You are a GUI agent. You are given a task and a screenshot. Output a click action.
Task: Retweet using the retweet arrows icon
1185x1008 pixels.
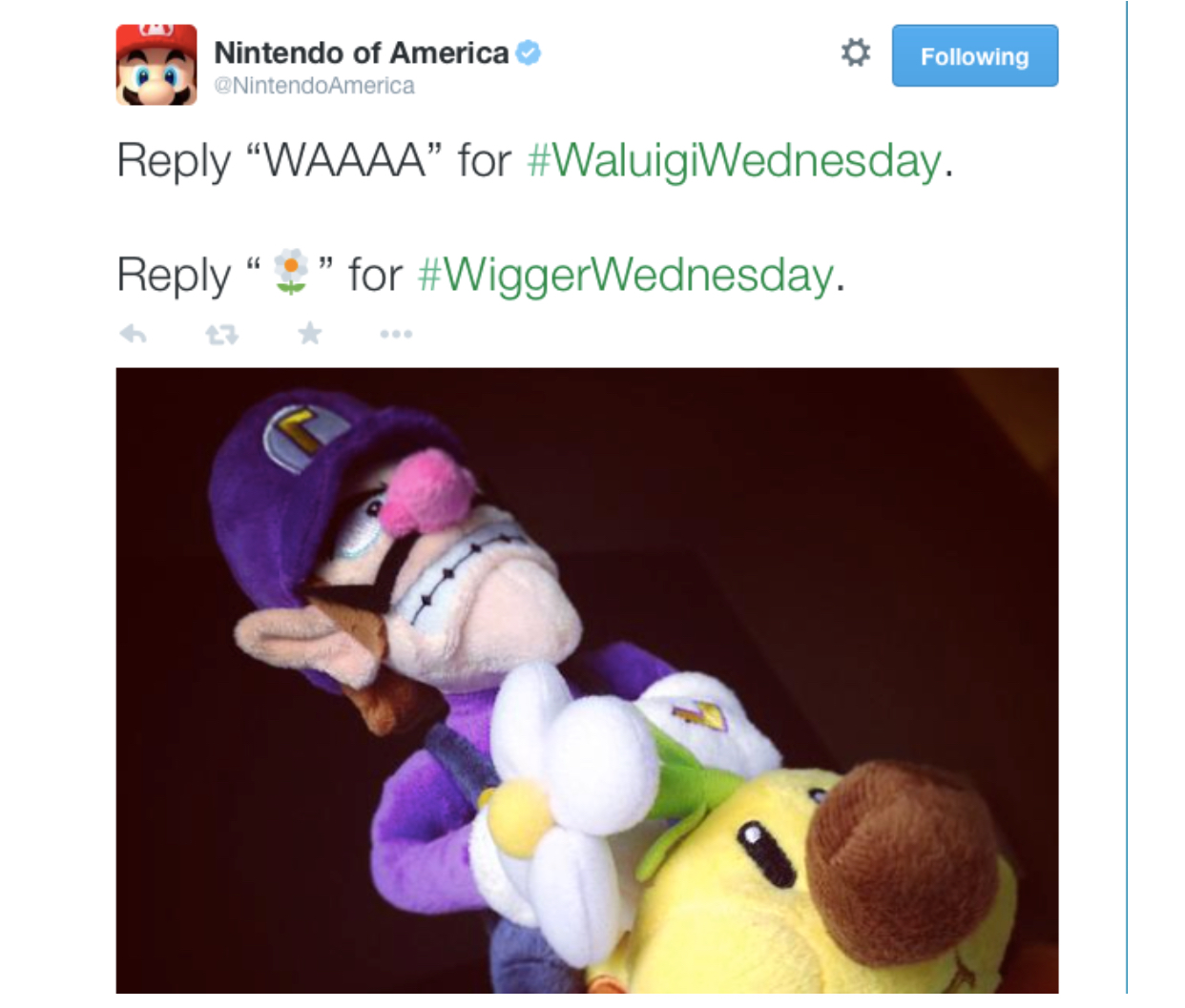[x=221, y=335]
